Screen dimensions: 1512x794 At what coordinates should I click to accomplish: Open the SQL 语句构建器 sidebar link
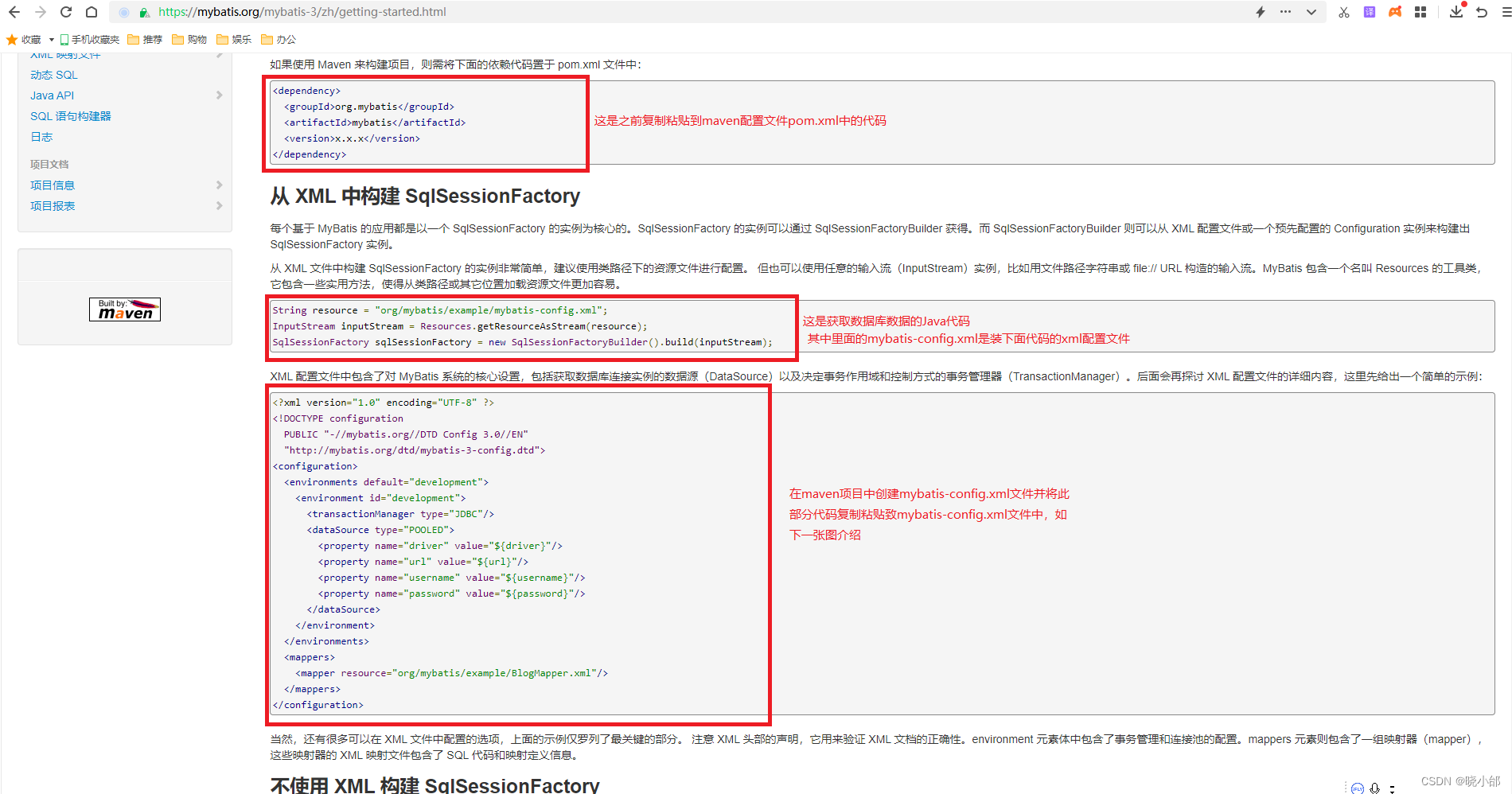[x=71, y=116]
